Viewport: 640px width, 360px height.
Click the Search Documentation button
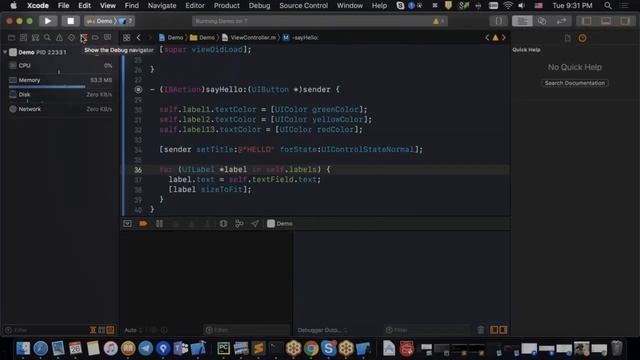(x=575, y=83)
